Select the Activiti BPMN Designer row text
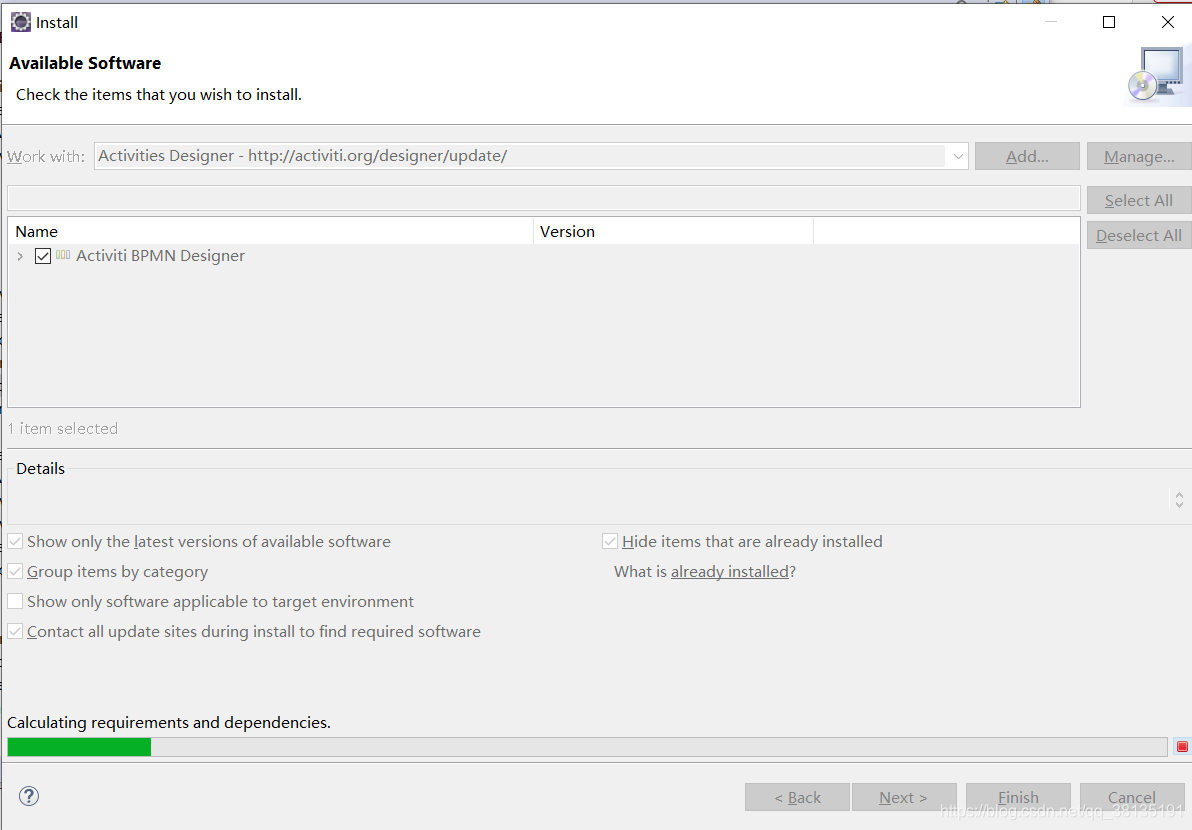 (160, 256)
